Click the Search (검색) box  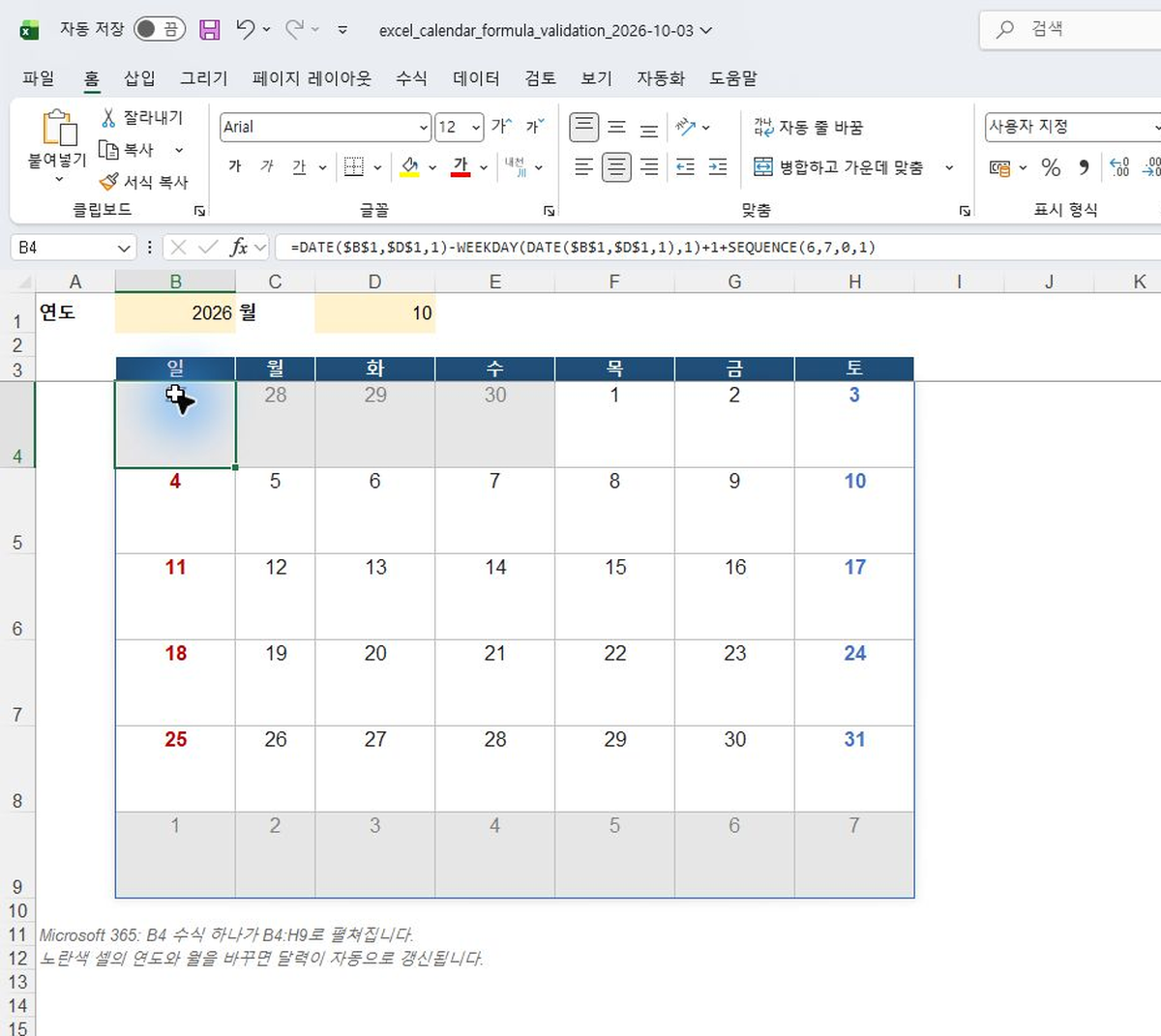tap(1070, 29)
